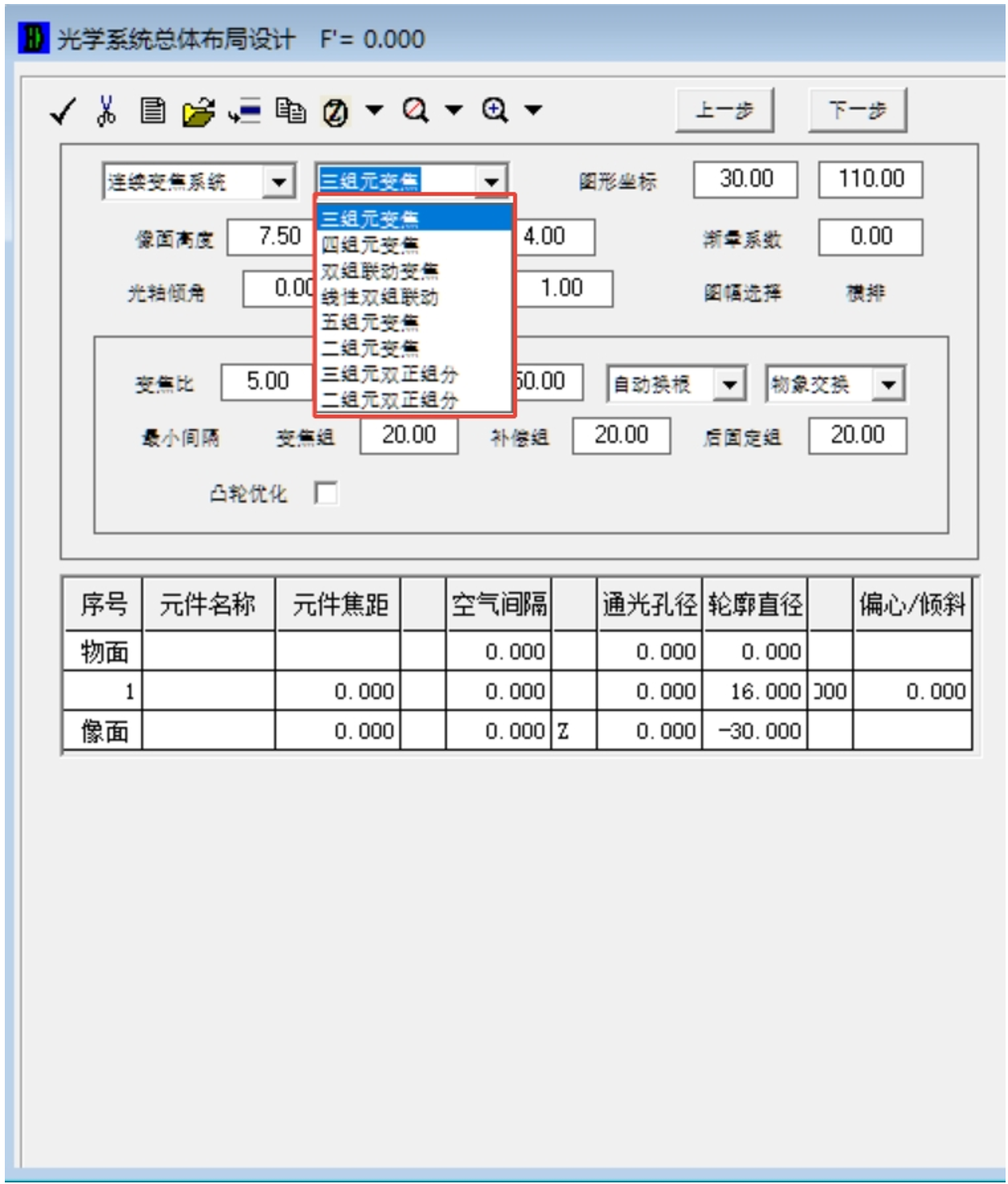
Task: Select 四组元变焦 from the list
Action: (370, 244)
